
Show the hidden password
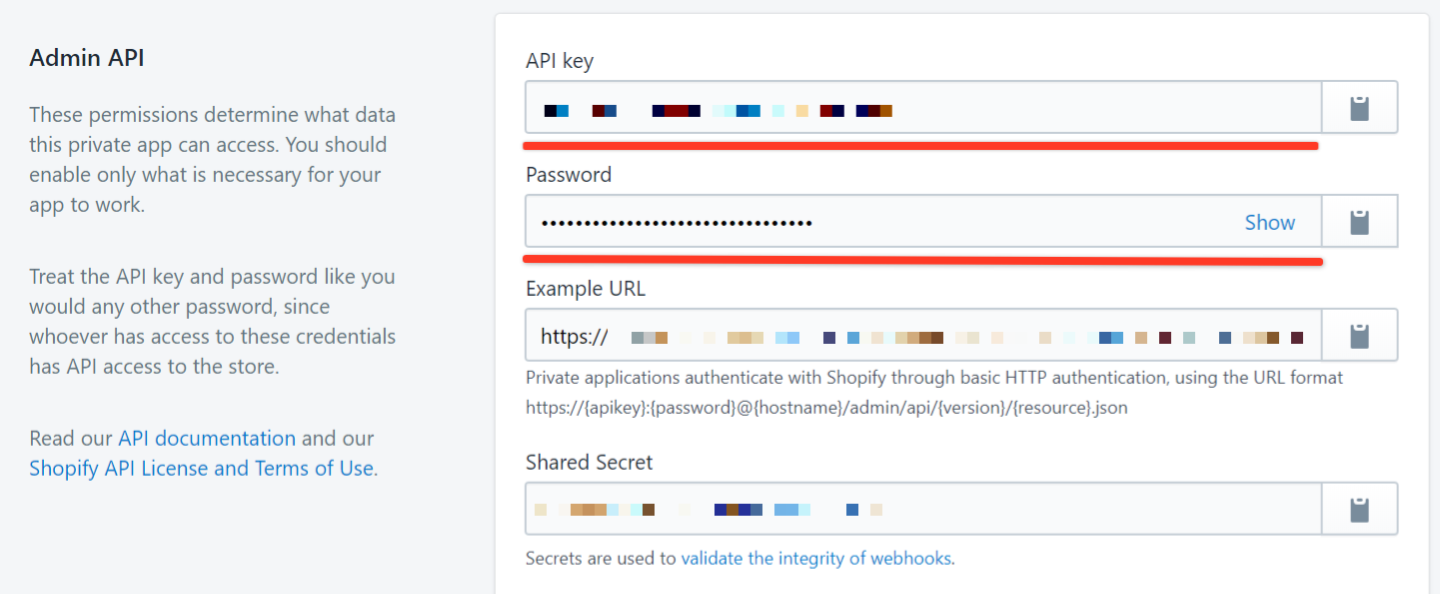1269,222
